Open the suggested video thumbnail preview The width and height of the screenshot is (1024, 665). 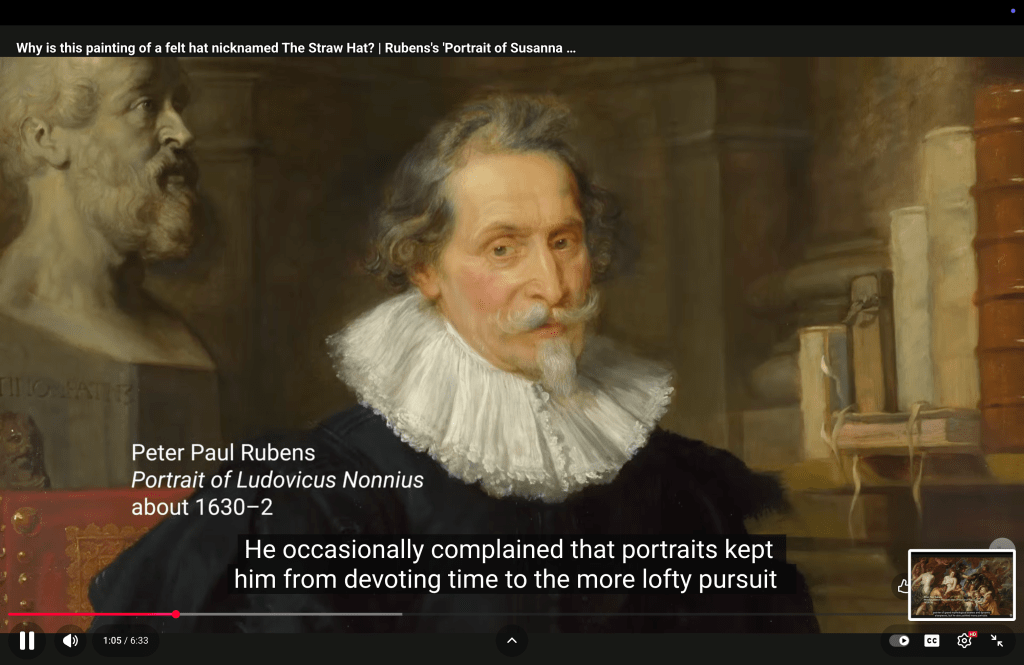[x=961, y=585]
